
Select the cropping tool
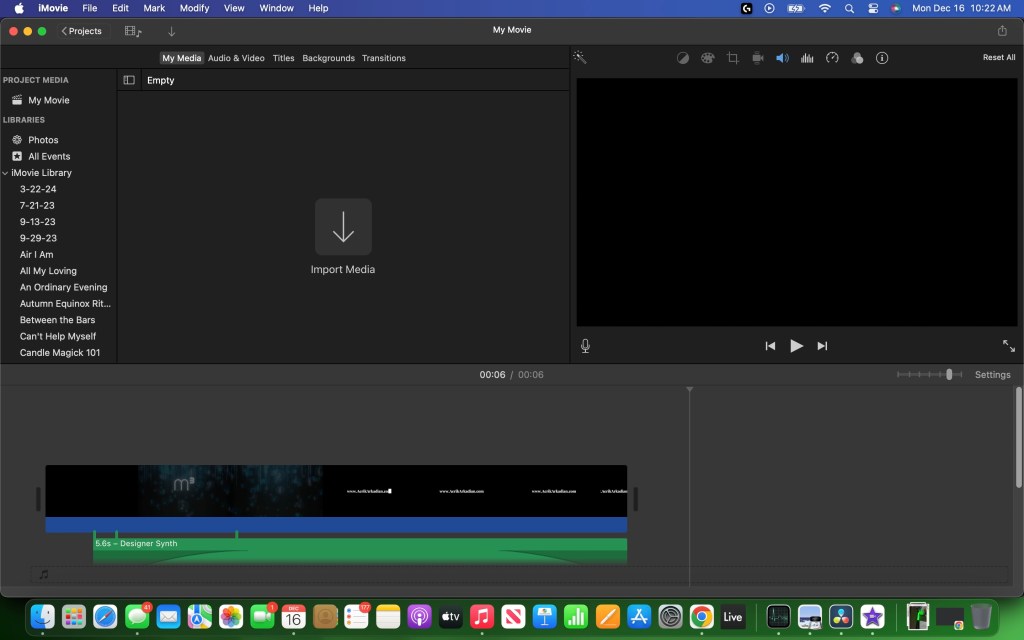click(x=733, y=58)
